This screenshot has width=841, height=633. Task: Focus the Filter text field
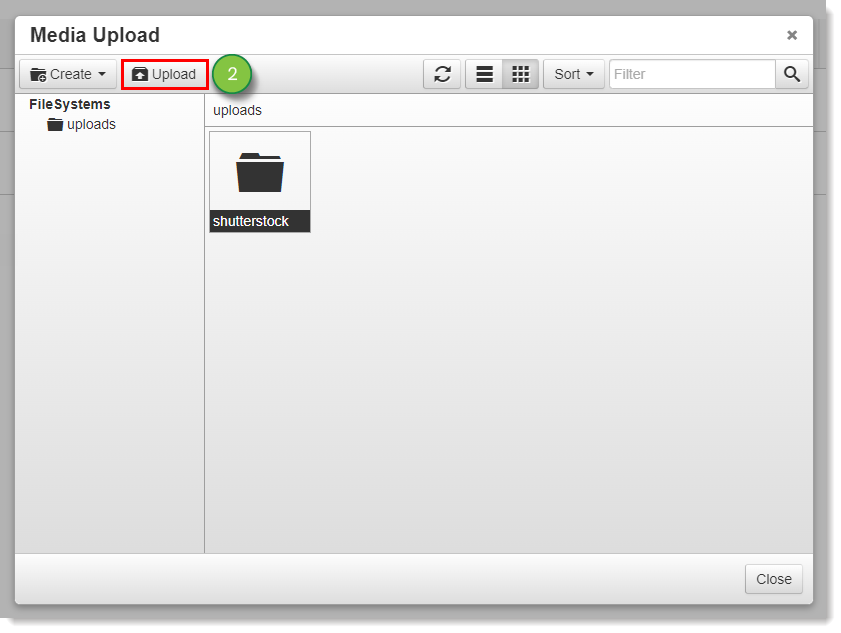[x=692, y=74]
